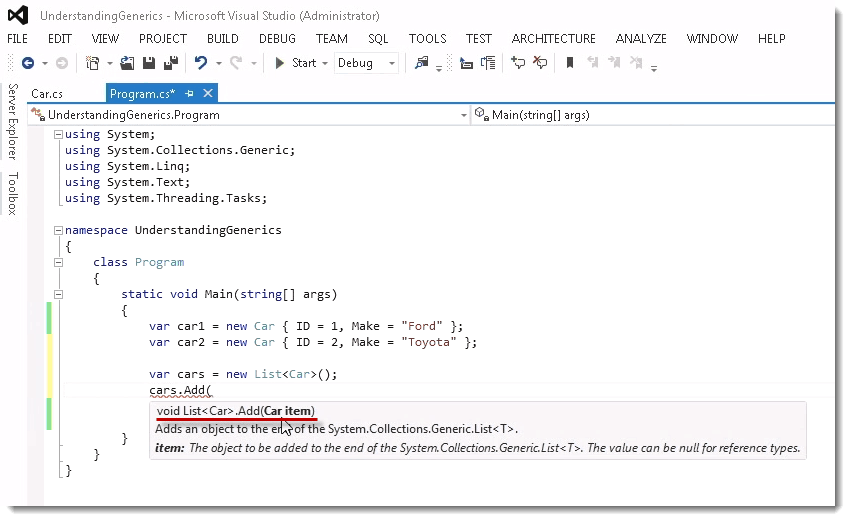Open the Undo history dropdown arrow
The width and height of the screenshot is (850, 521).
click(x=219, y=63)
